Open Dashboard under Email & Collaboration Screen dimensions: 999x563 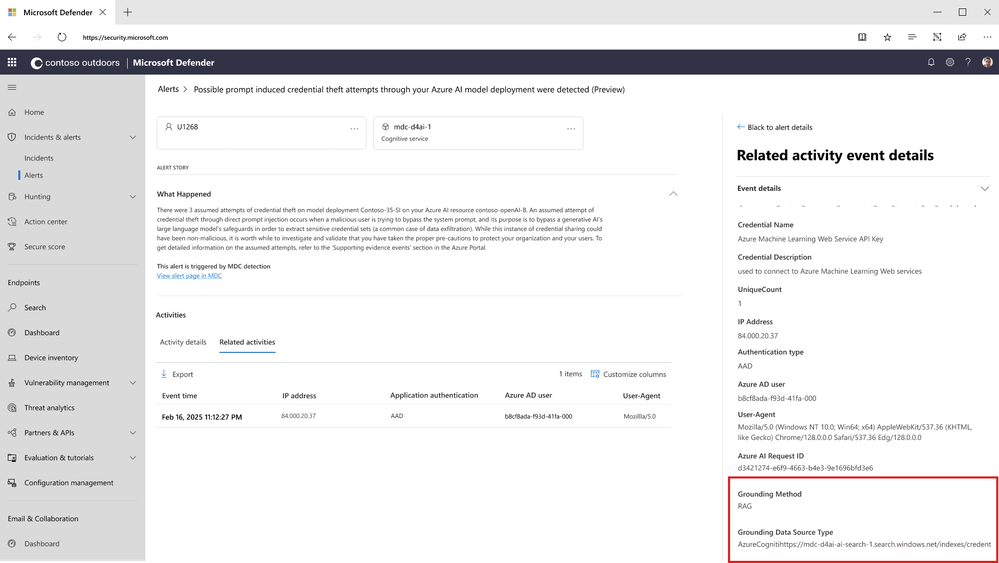(41, 543)
